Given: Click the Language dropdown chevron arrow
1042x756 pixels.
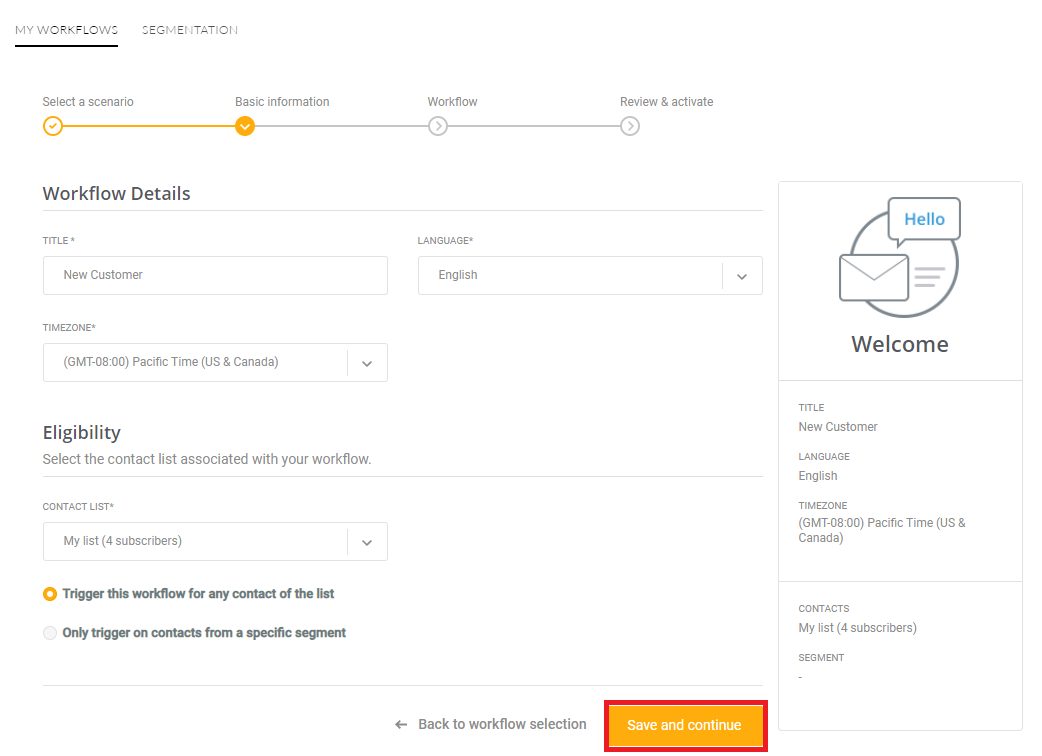Looking at the screenshot, I should 742,276.
